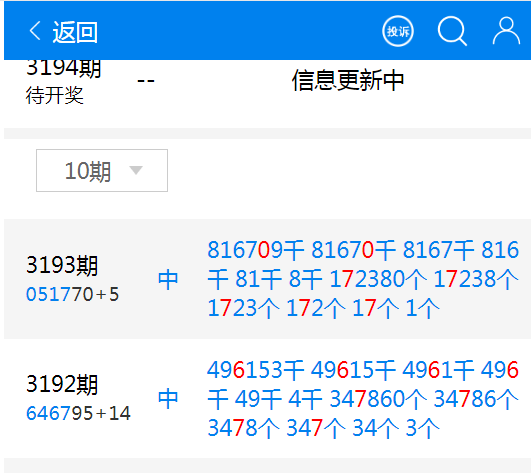Open search with the magnifier icon
Image resolution: width=531 pixels, height=473 pixels.
pyautogui.click(x=452, y=31)
